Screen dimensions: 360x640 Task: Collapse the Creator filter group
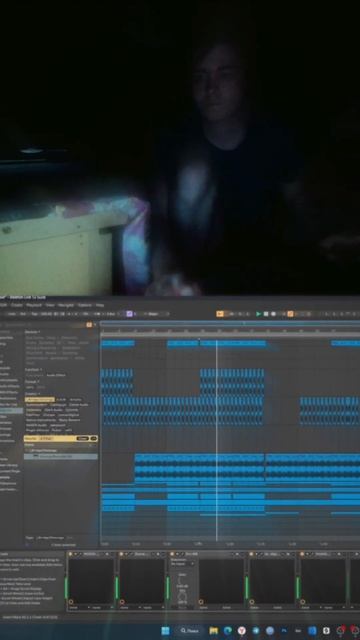[33, 393]
